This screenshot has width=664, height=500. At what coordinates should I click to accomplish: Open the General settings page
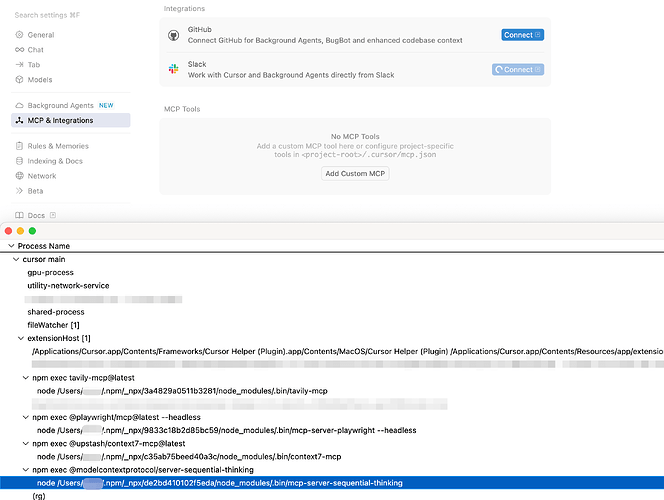point(41,35)
